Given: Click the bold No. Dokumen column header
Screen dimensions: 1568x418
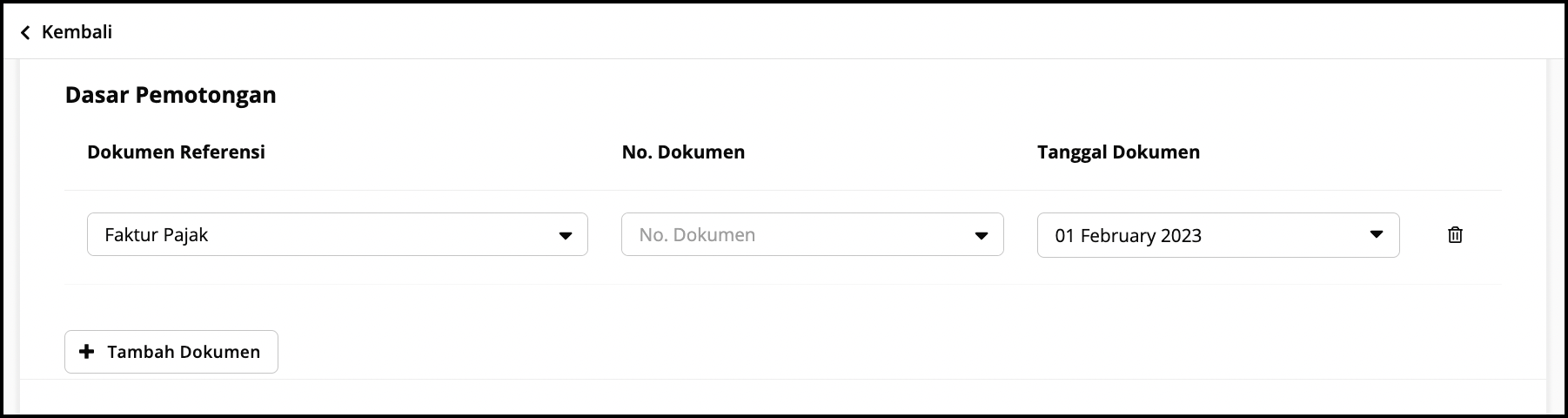Looking at the screenshot, I should tap(683, 152).
